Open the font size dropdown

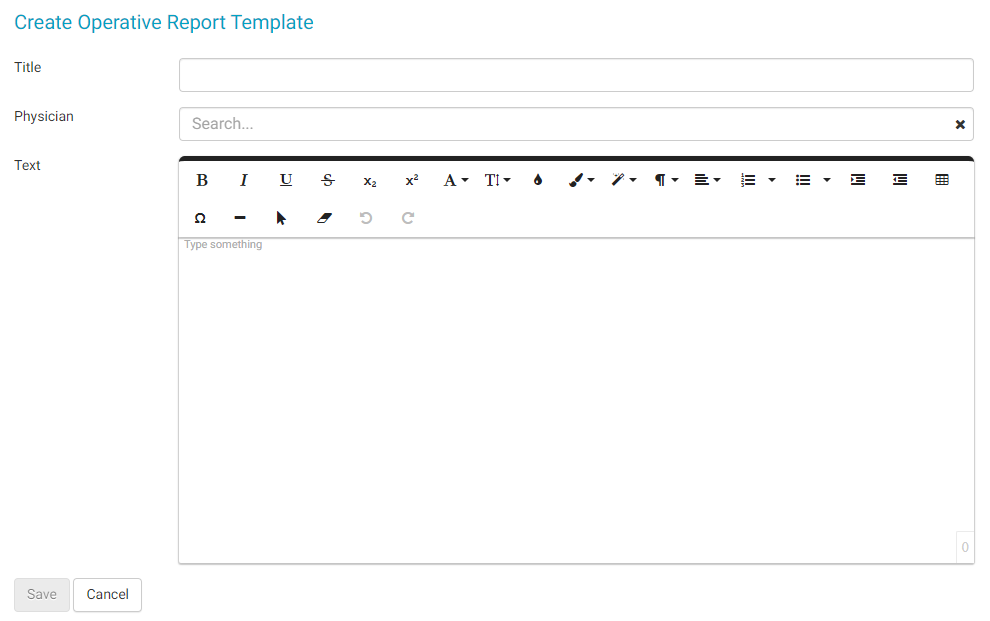click(x=497, y=180)
